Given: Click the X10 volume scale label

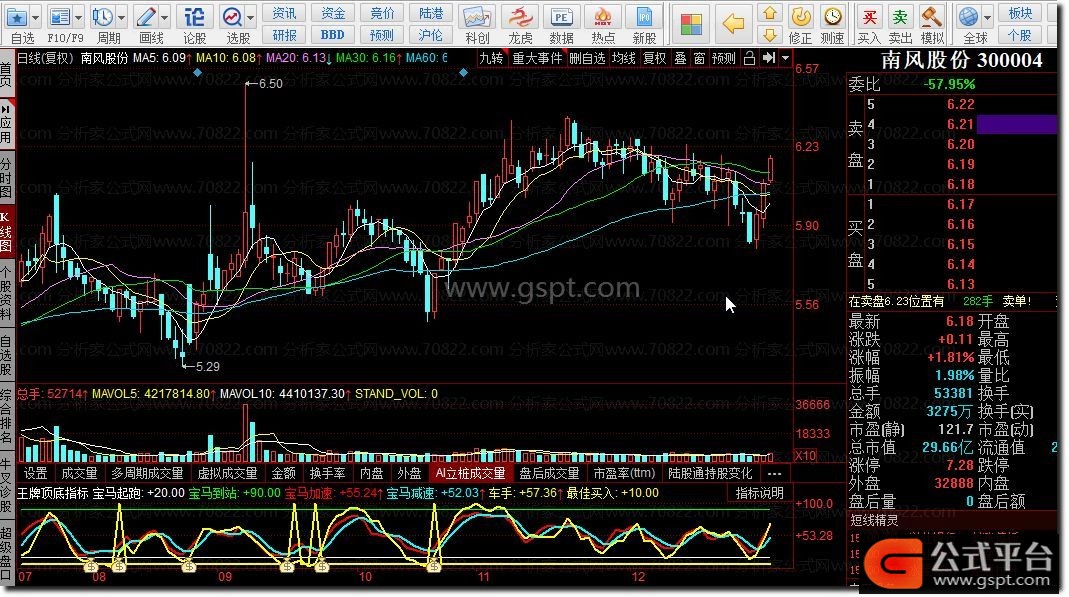Looking at the screenshot, I should [x=805, y=455].
